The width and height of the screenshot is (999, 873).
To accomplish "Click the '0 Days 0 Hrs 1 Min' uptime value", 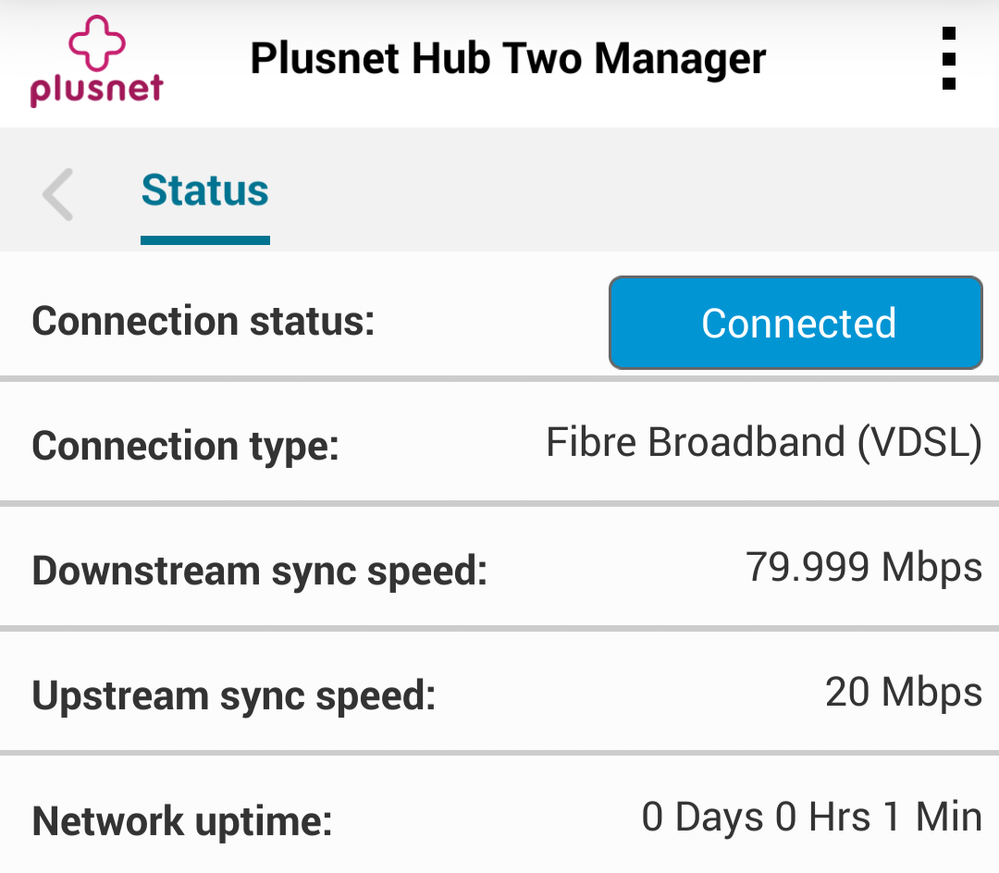I will (811, 818).
